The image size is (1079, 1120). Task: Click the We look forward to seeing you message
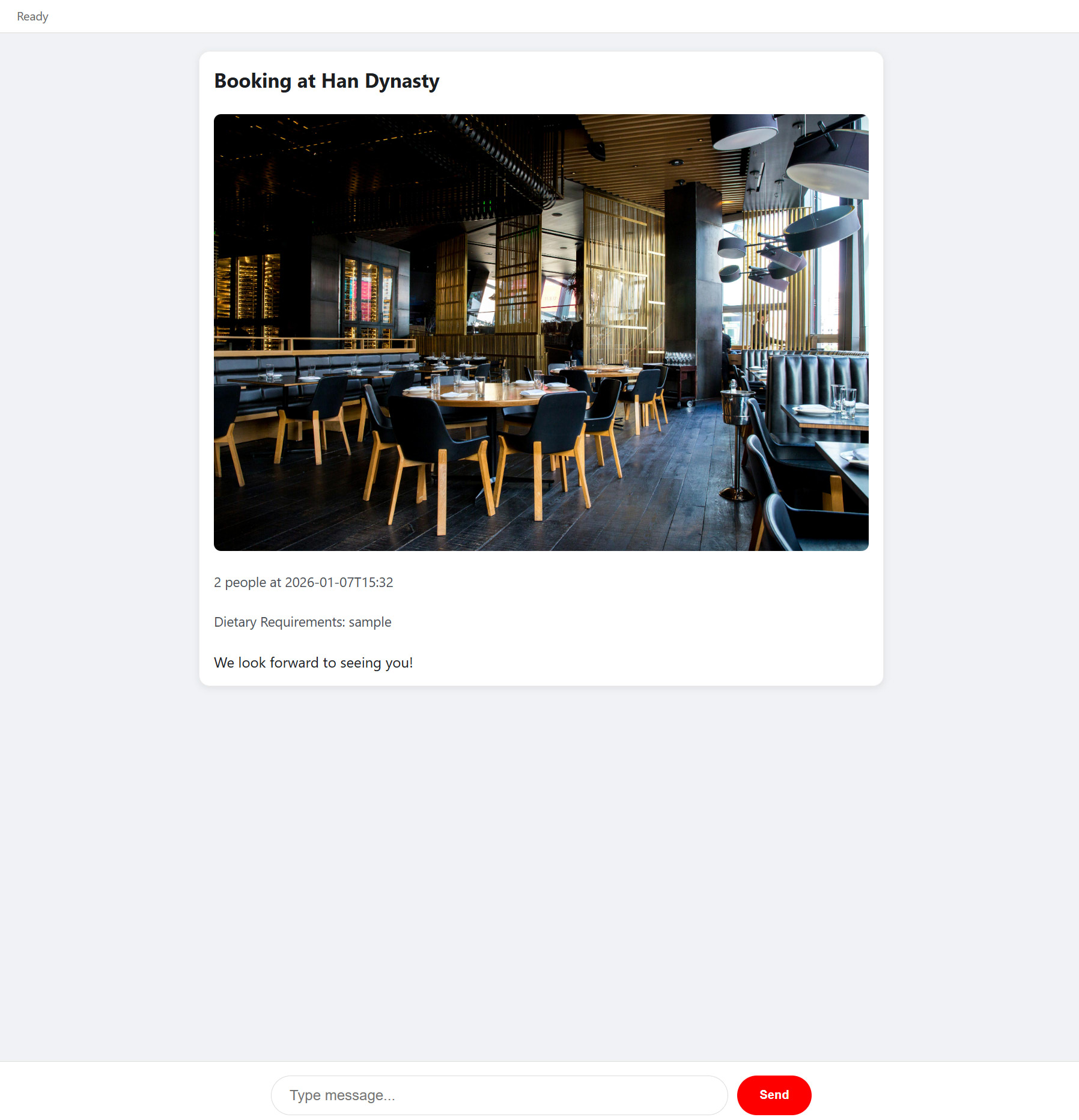[313, 663]
